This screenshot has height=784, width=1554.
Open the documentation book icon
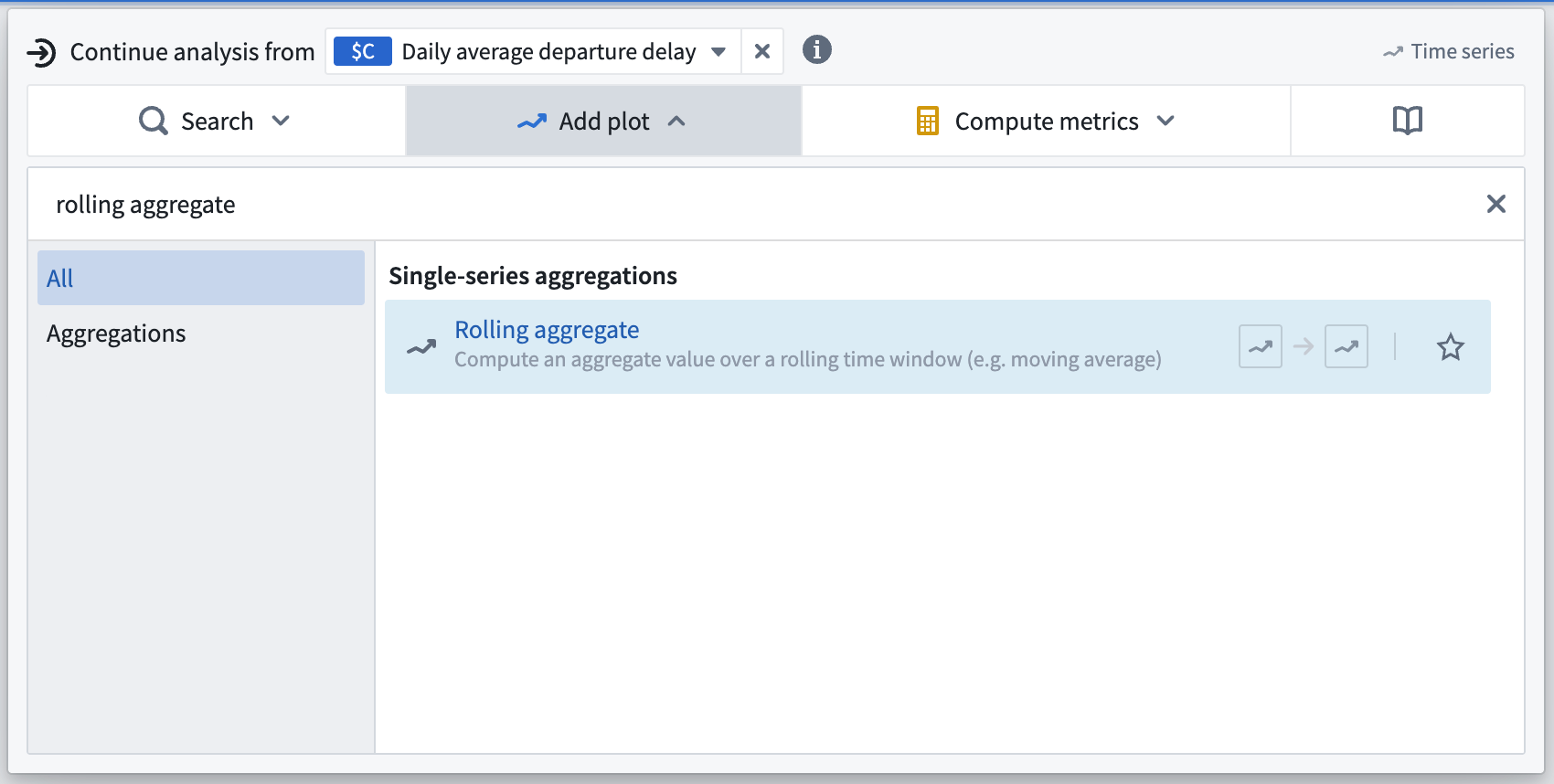[x=1407, y=120]
